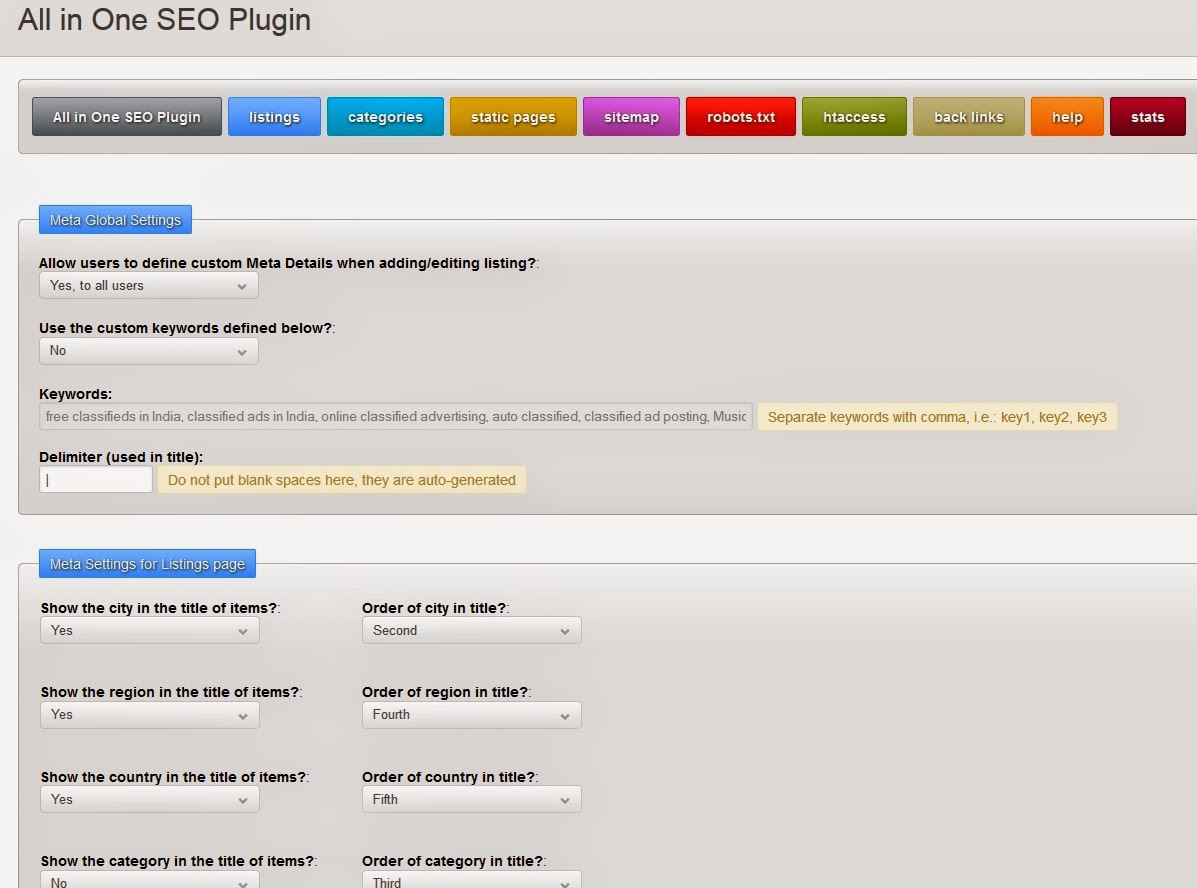1197x888 pixels.
Task: Click the Meta Settings for Listings page heading
Action: point(147,564)
